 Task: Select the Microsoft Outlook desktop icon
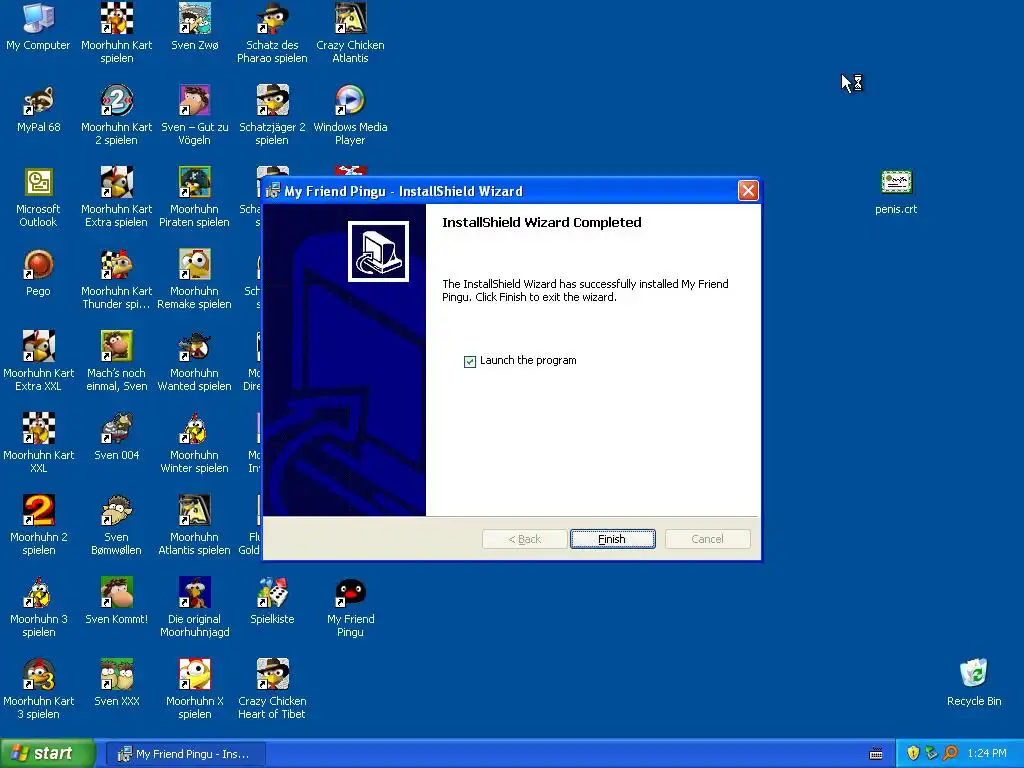click(38, 197)
